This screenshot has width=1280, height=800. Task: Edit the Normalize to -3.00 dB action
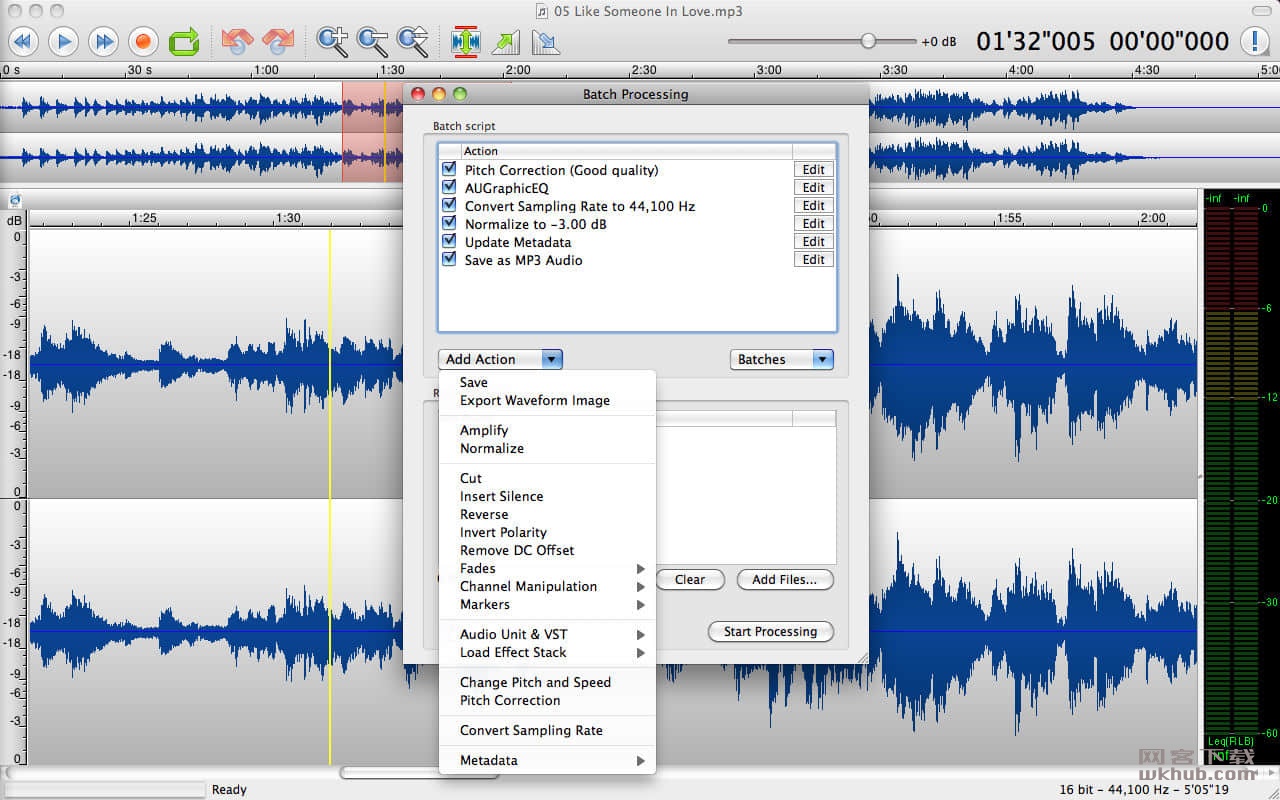pyautogui.click(x=814, y=224)
